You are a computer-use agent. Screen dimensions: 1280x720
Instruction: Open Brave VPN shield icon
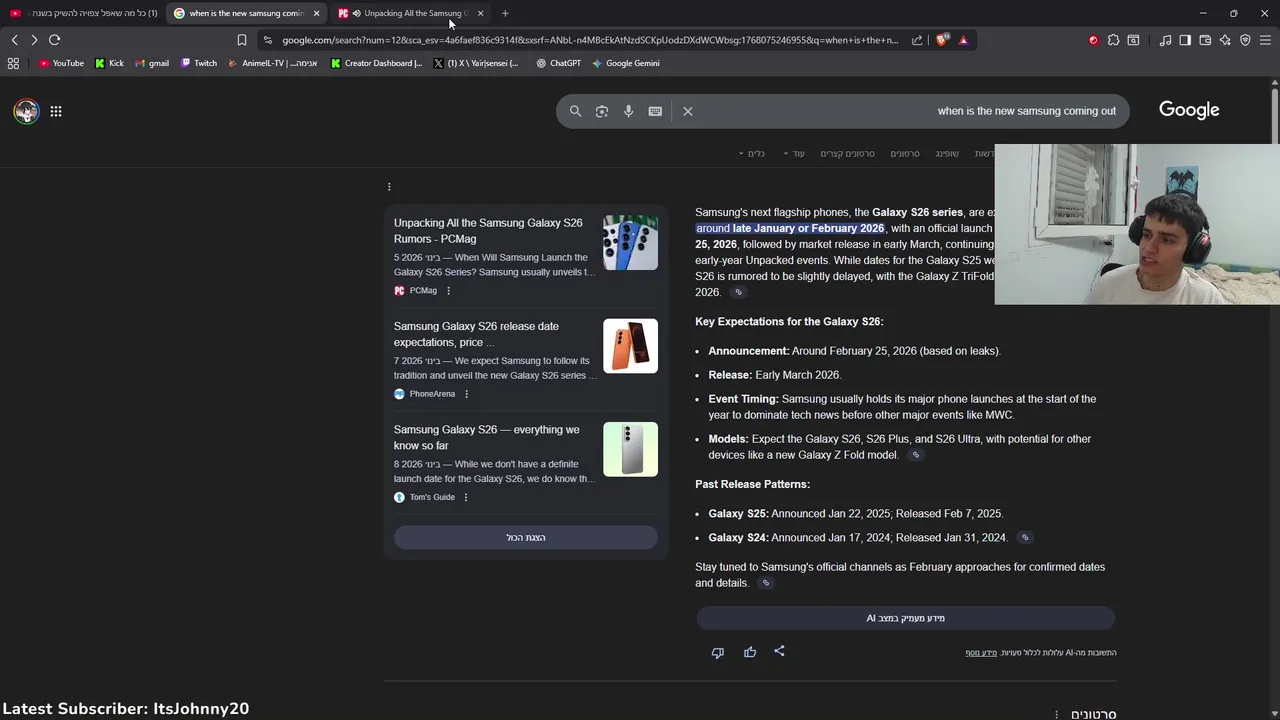pyautogui.click(x=1245, y=40)
